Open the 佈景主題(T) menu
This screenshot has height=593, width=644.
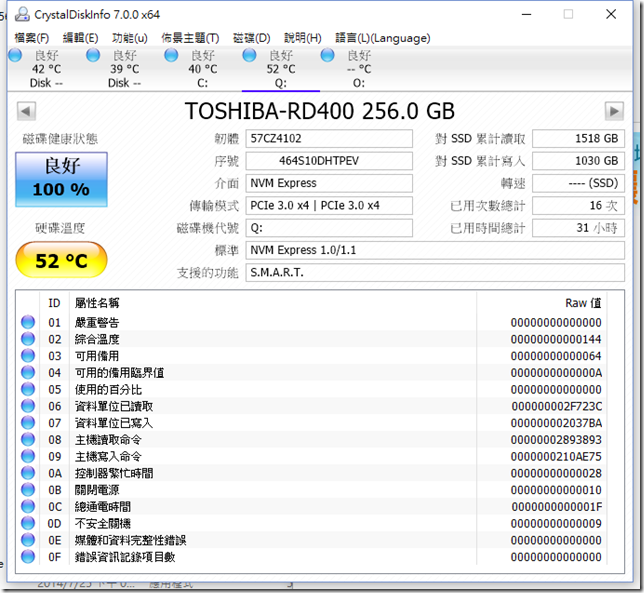[190, 38]
